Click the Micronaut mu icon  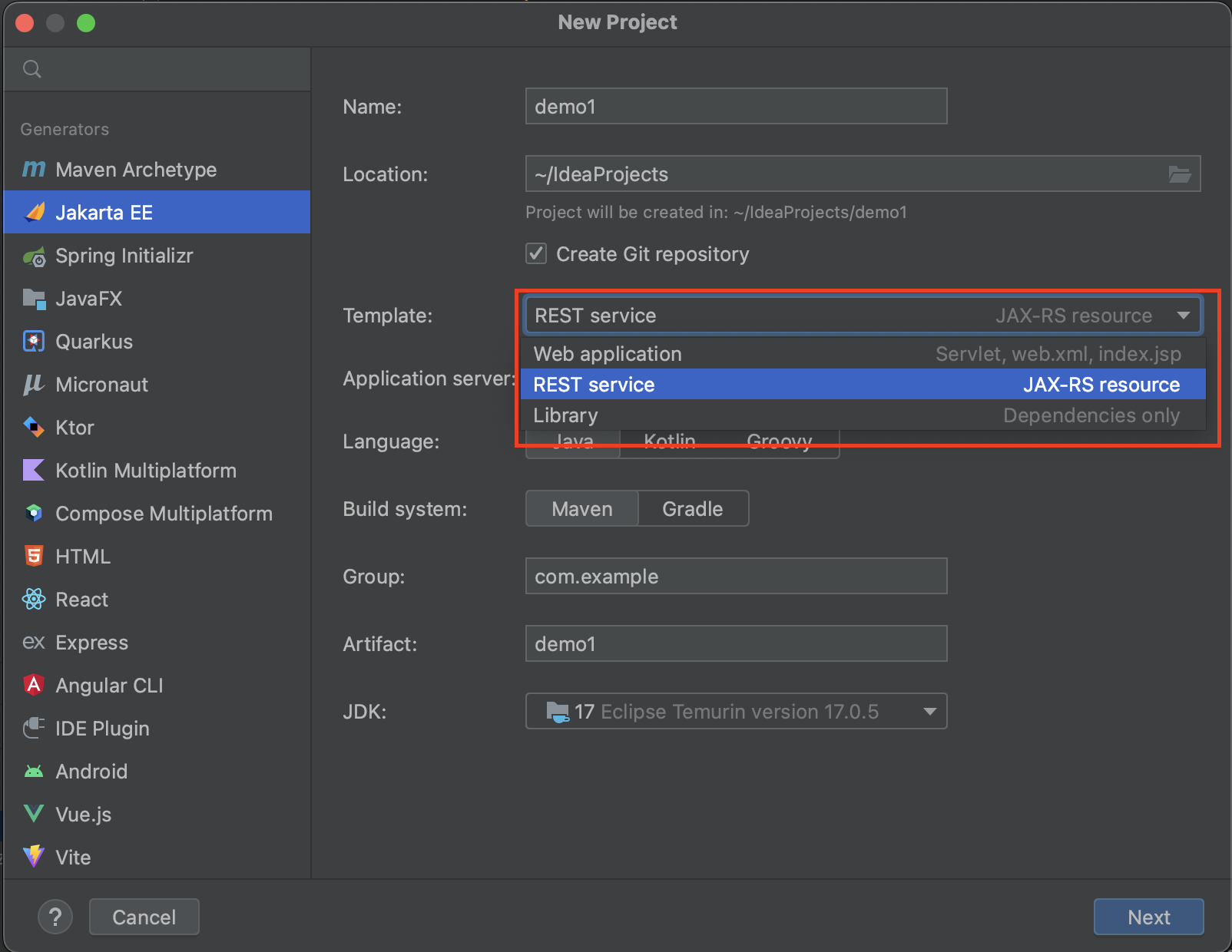point(34,384)
